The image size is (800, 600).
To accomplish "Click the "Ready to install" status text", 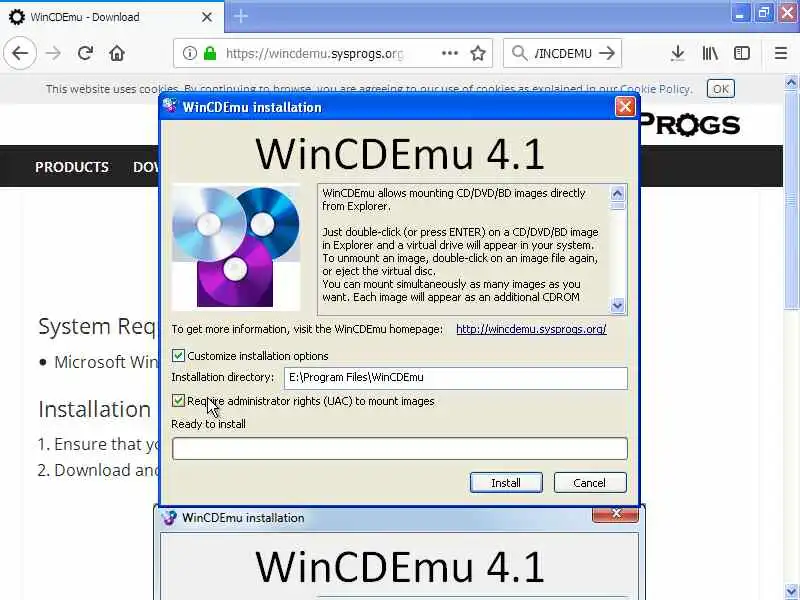I will click(208, 424).
